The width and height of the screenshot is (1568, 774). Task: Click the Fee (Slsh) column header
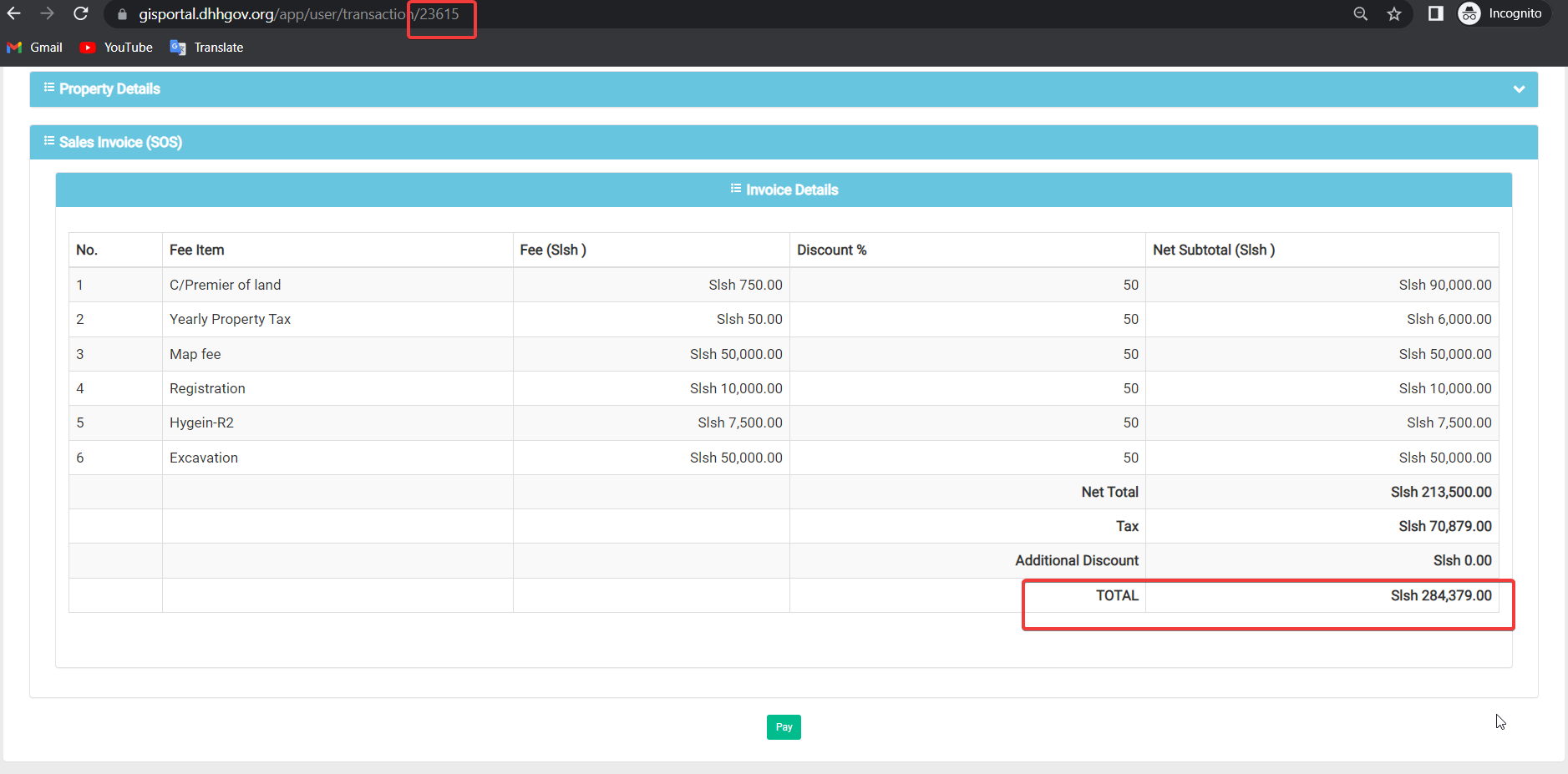(x=553, y=250)
